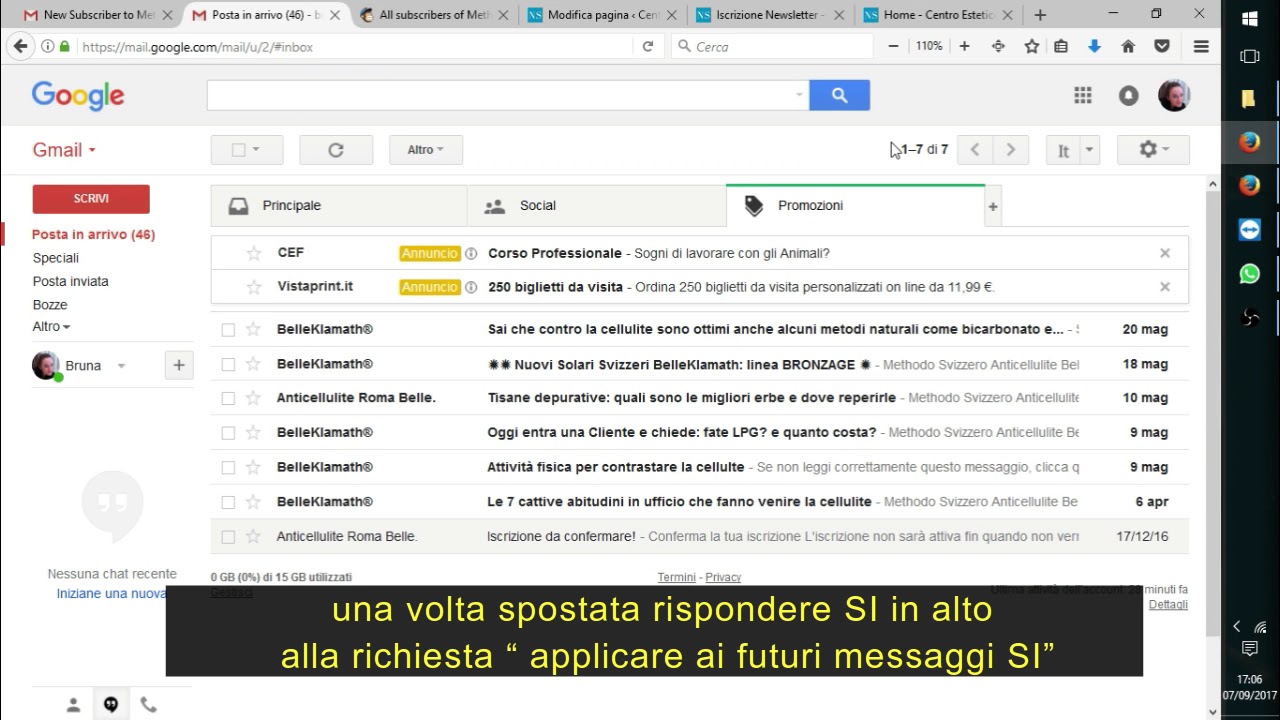Go to Firefox home page

click(x=1128, y=46)
